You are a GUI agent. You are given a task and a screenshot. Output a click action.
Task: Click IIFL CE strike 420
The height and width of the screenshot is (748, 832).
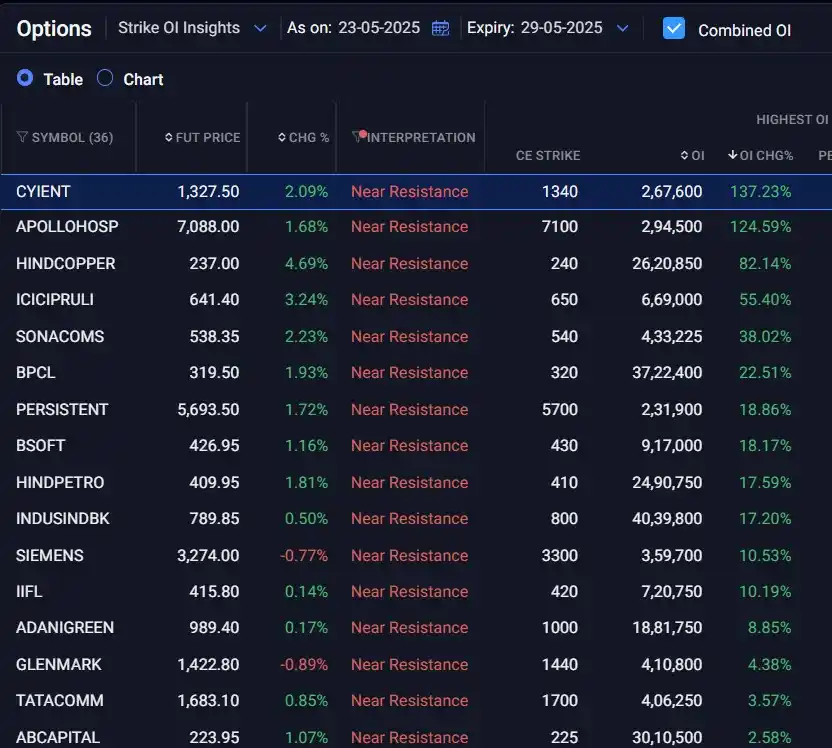click(x=564, y=592)
